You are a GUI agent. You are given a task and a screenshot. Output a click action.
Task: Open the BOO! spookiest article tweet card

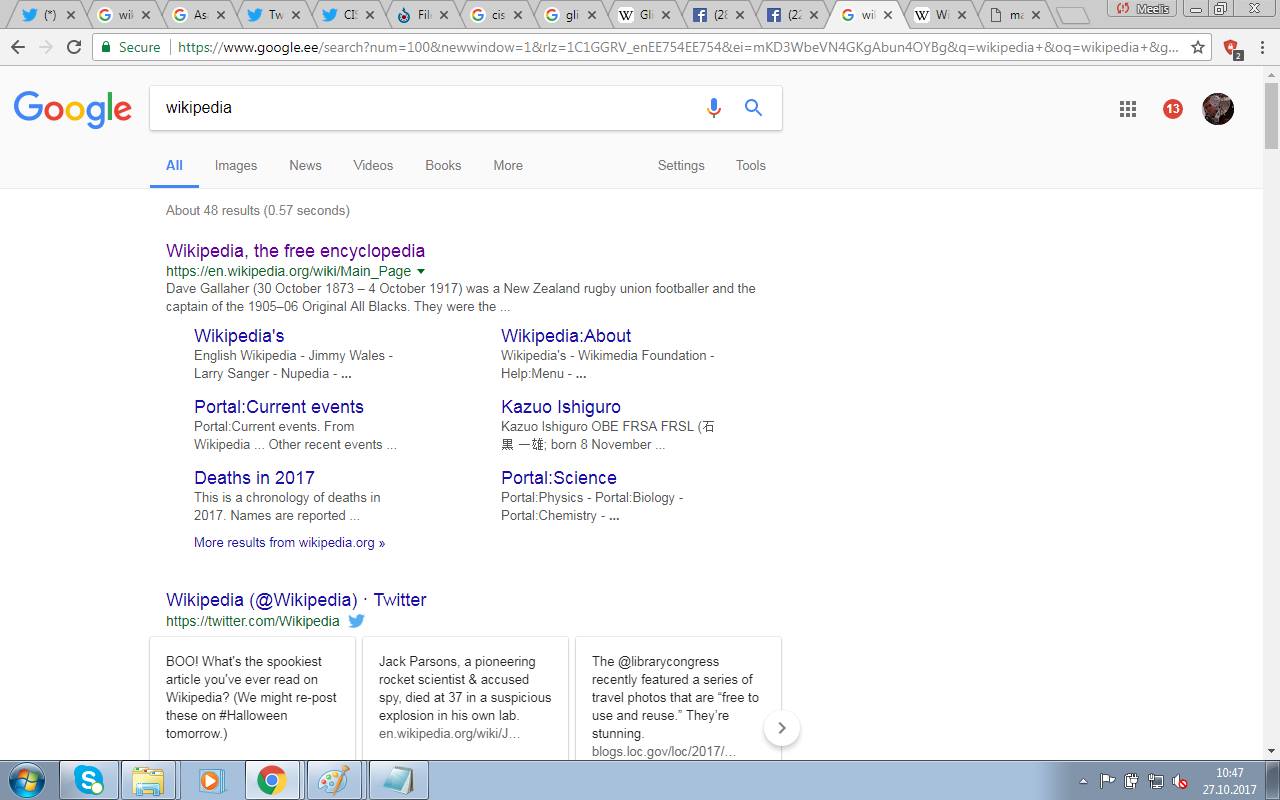coord(252,698)
